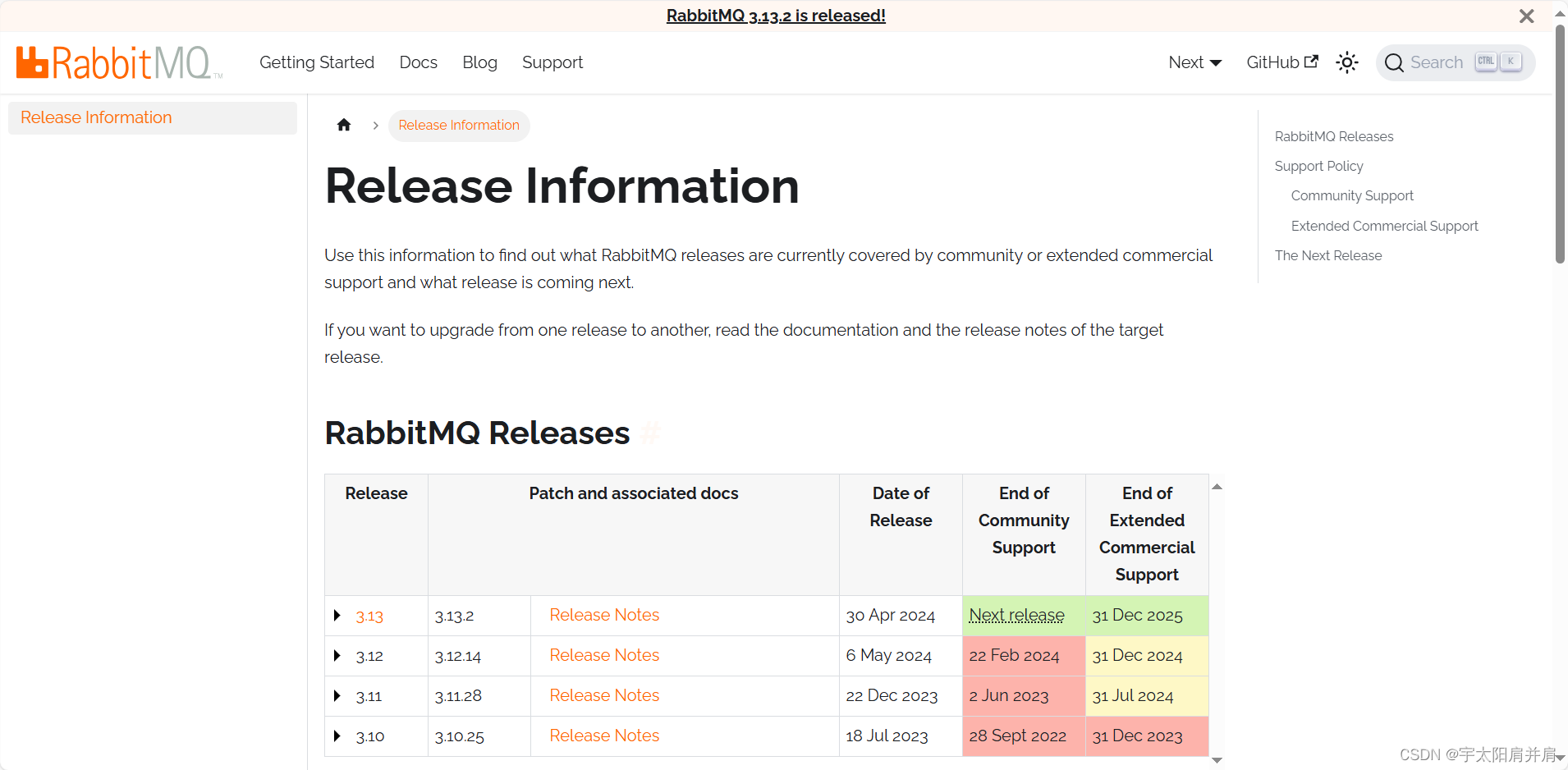Click the table scroll-down arrow
1568x770 pixels.
coord(1217,760)
